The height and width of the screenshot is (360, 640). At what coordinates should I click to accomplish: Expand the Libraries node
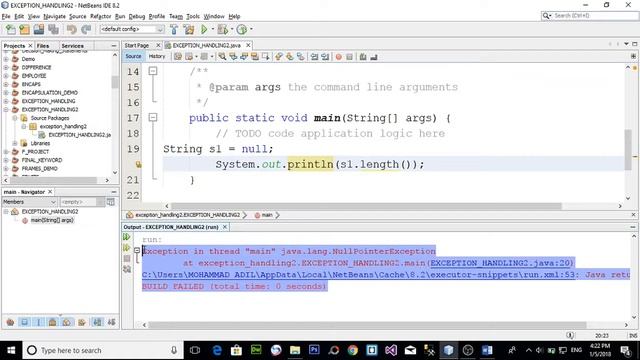[x=15, y=143]
